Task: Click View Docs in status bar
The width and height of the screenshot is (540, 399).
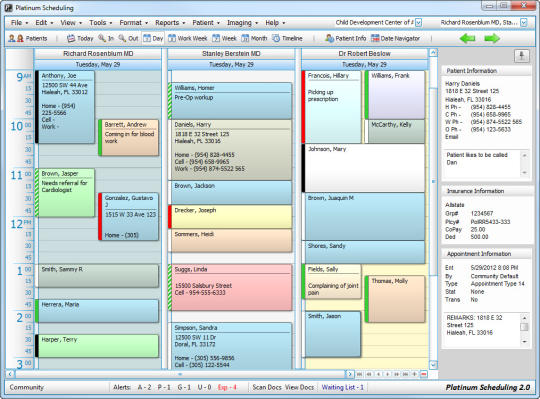Action: tap(299, 387)
